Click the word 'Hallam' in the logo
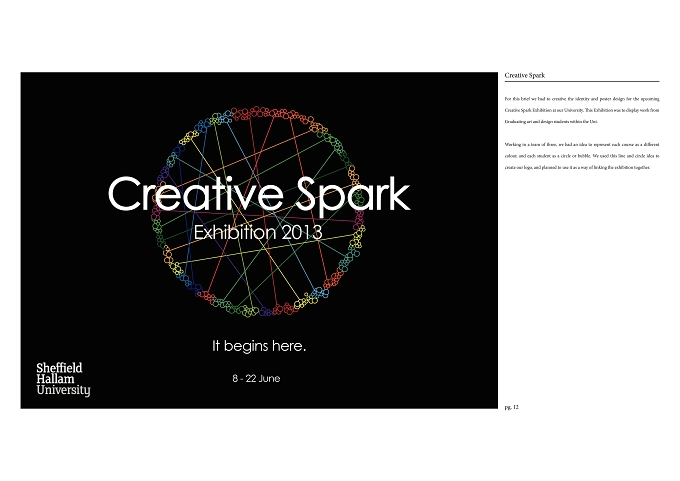Image resolution: width=680 pixels, height=481 pixels. (x=56, y=379)
